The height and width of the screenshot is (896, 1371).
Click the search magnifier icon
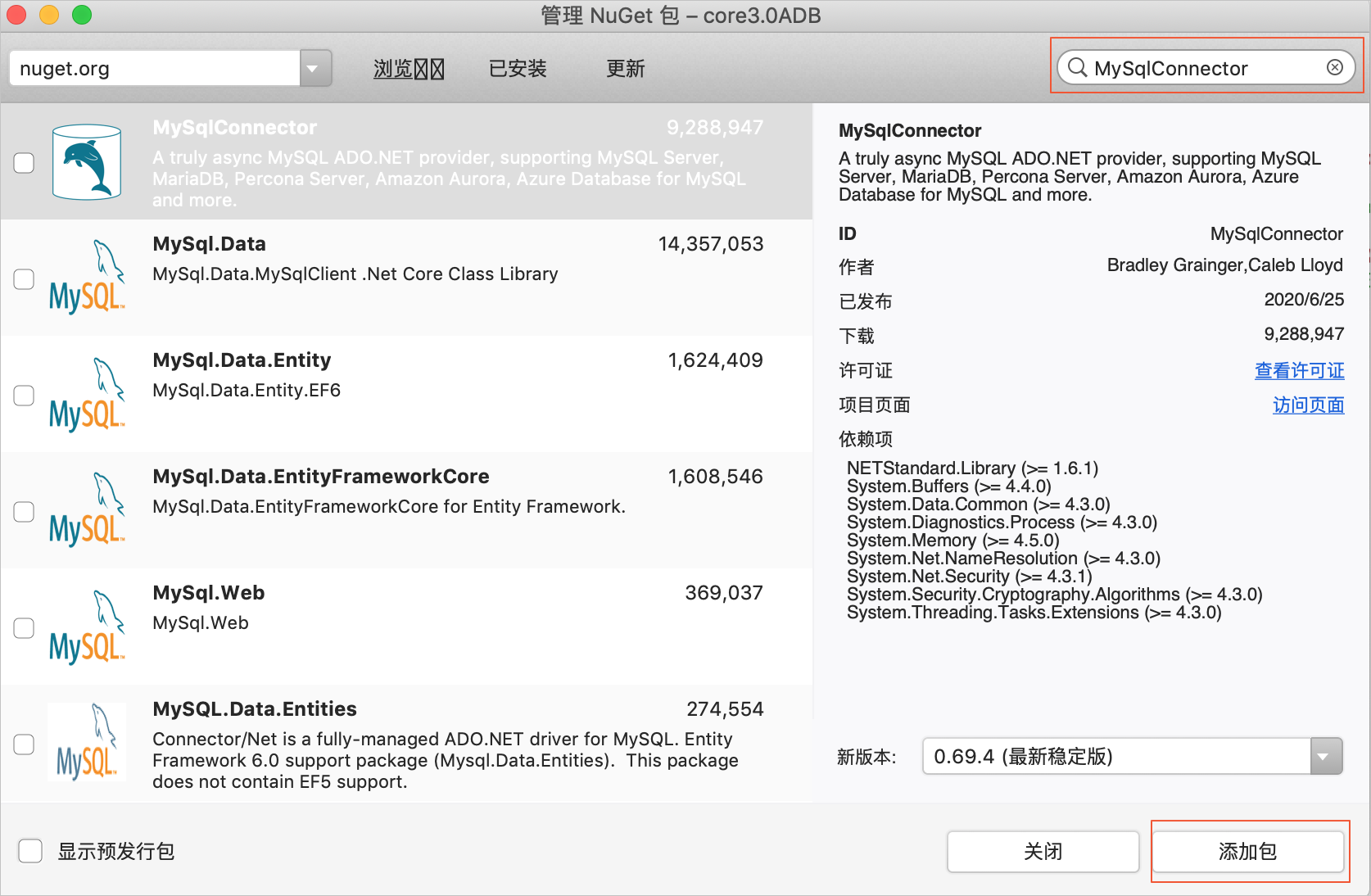1078,67
